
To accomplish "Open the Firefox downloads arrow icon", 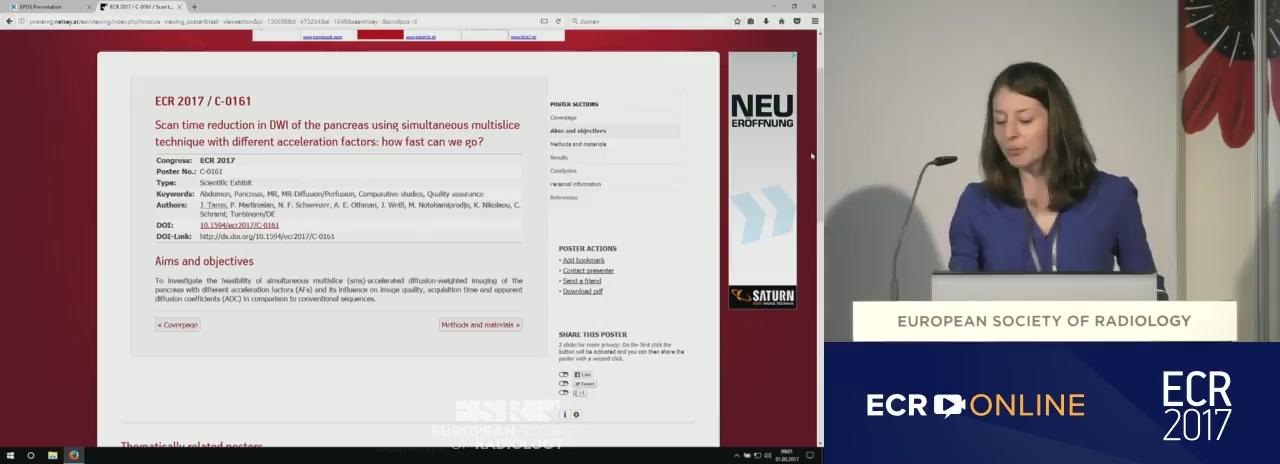I will [x=767, y=20].
